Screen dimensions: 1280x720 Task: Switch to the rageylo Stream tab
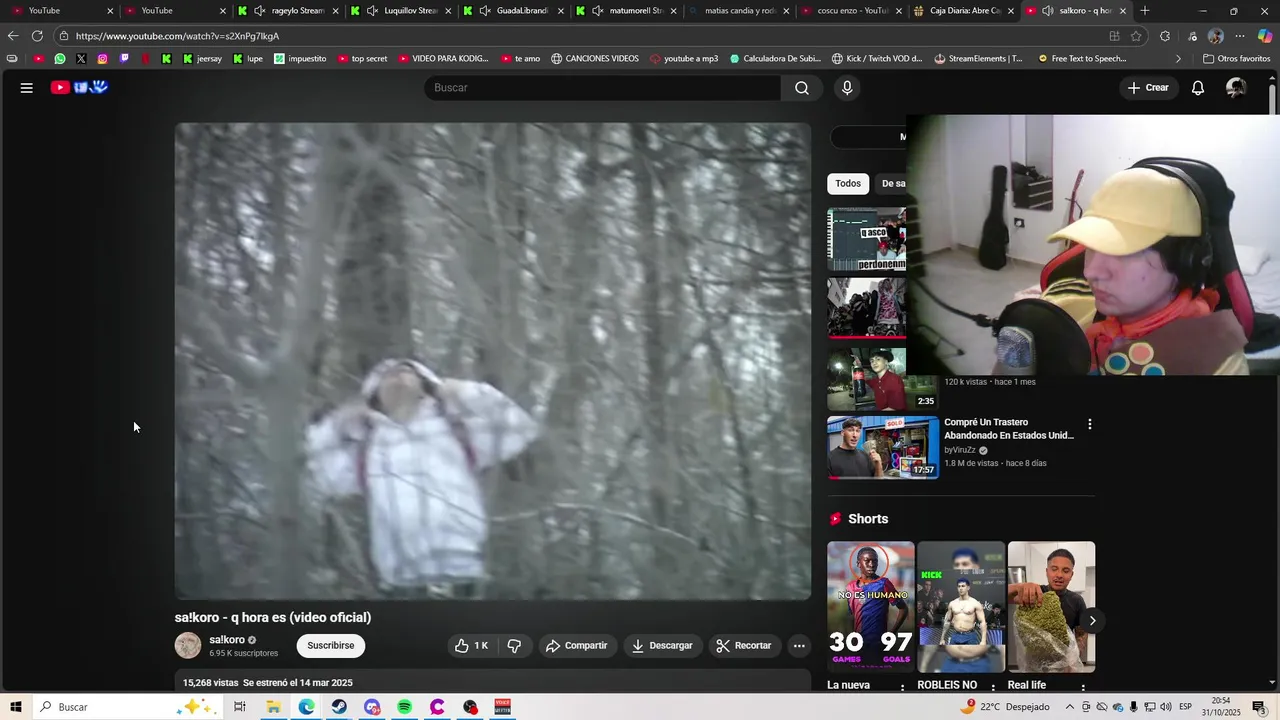click(x=288, y=11)
